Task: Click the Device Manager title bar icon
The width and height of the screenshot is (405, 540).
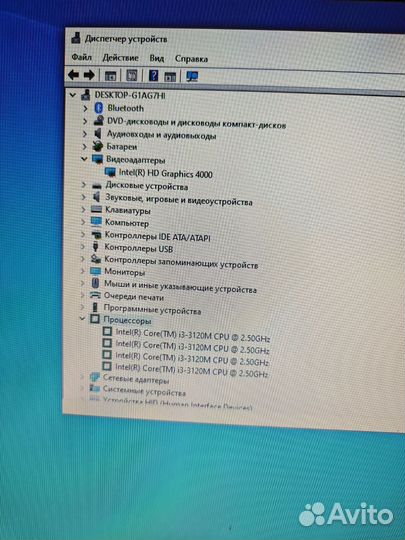Action: (x=76, y=38)
